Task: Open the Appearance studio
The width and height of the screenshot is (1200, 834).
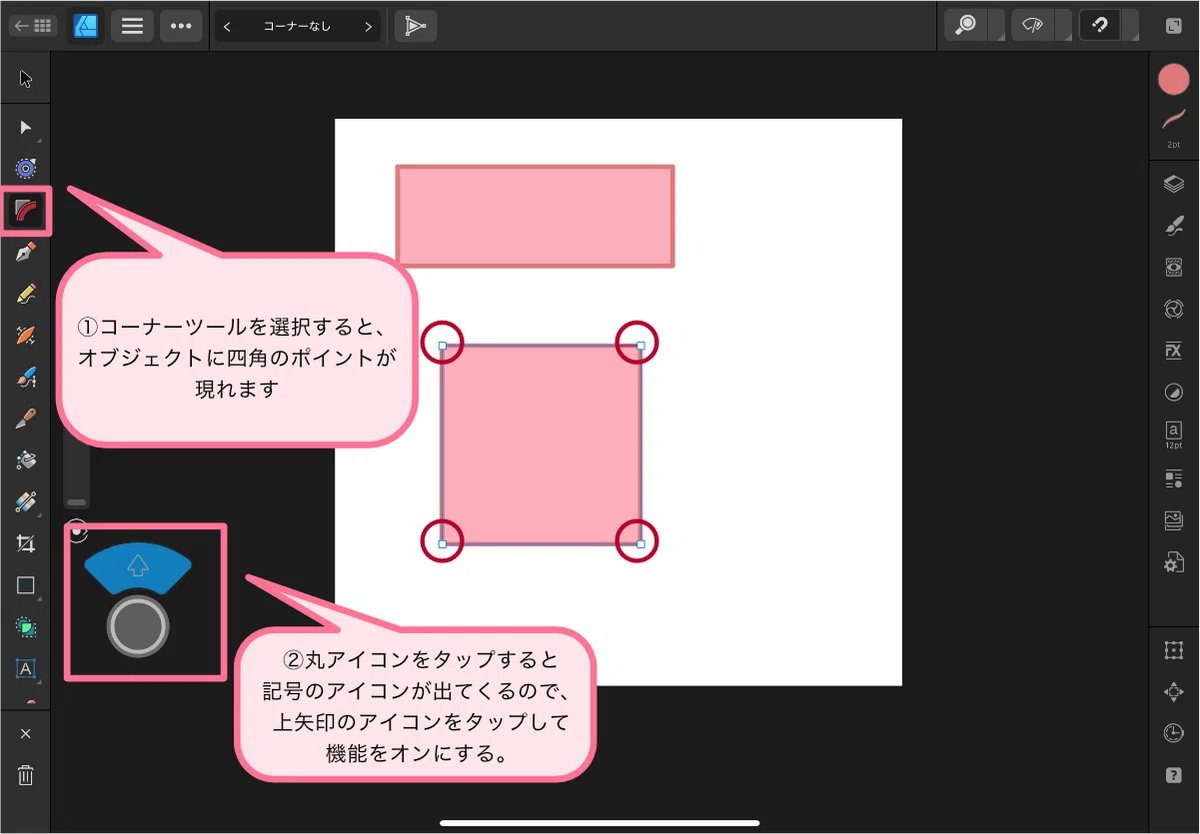Action: (1174, 268)
